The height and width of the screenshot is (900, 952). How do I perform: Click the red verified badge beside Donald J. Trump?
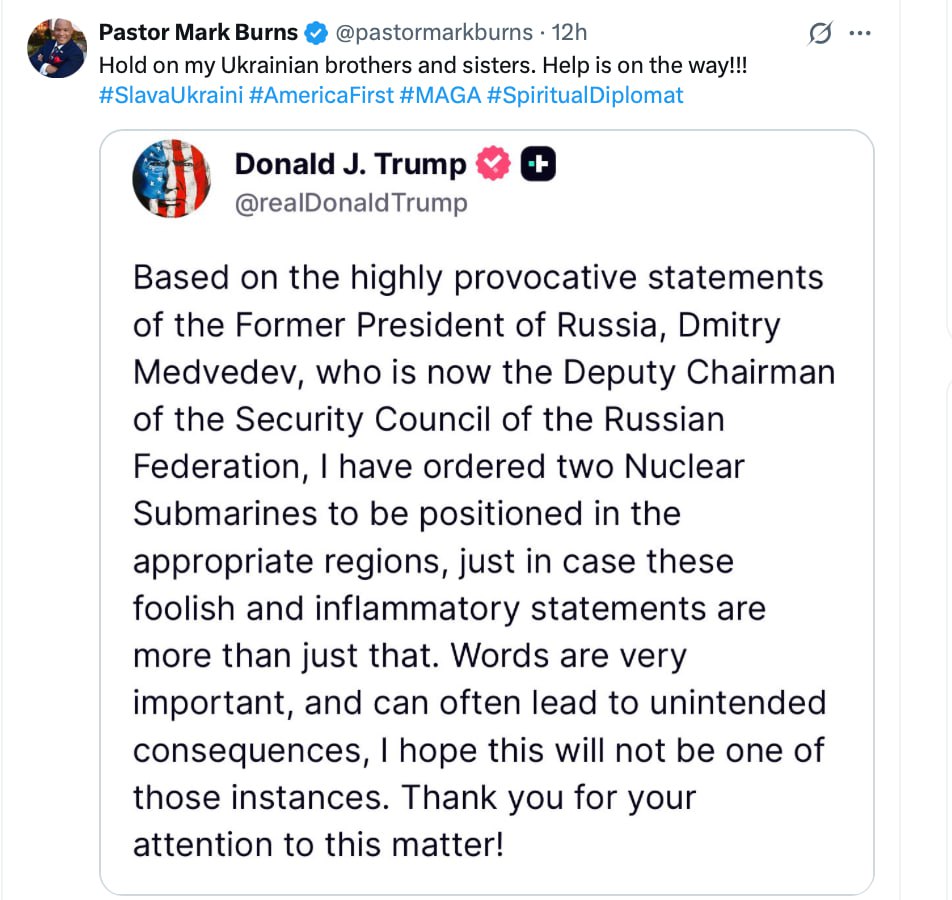pyautogui.click(x=492, y=164)
